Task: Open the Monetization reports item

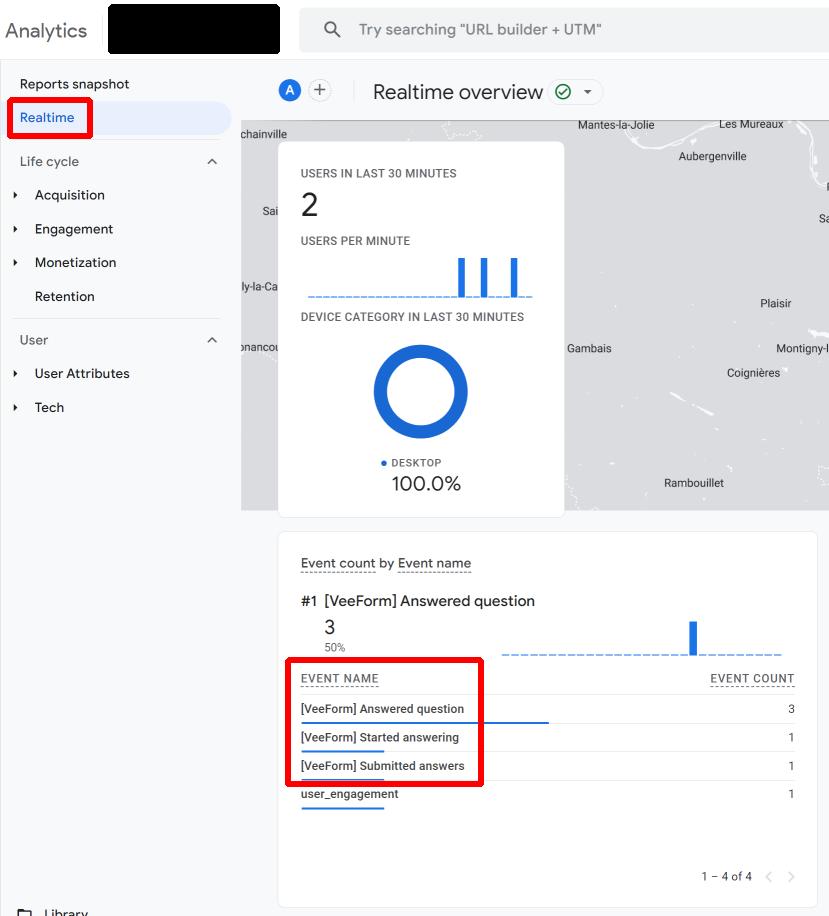Action: click(75, 263)
